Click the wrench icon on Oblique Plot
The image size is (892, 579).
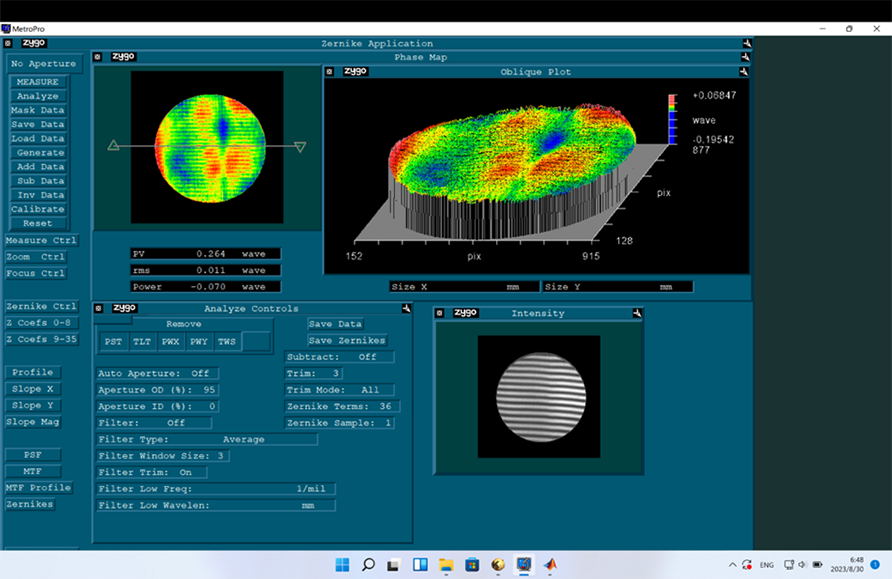pyautogui.click(x=744, y=71)
